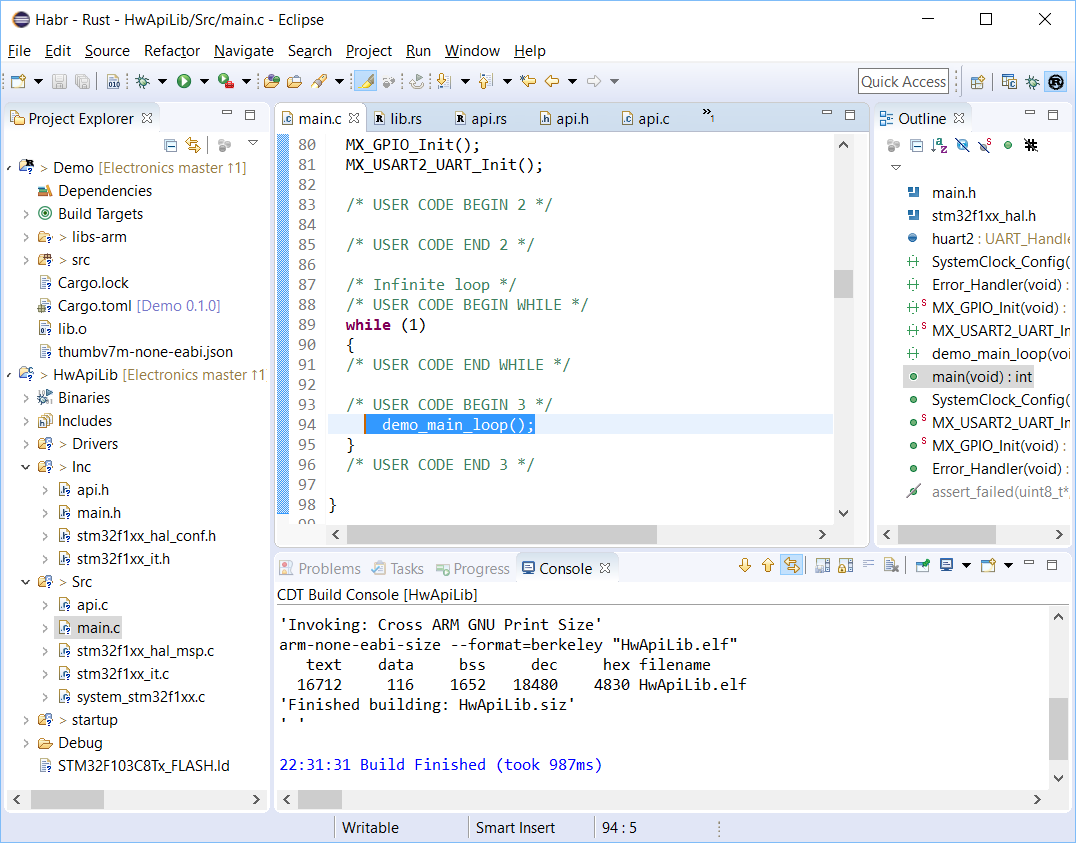Collapse the Inc folder
Screen dimensions: 1076x843
[26, 467]
